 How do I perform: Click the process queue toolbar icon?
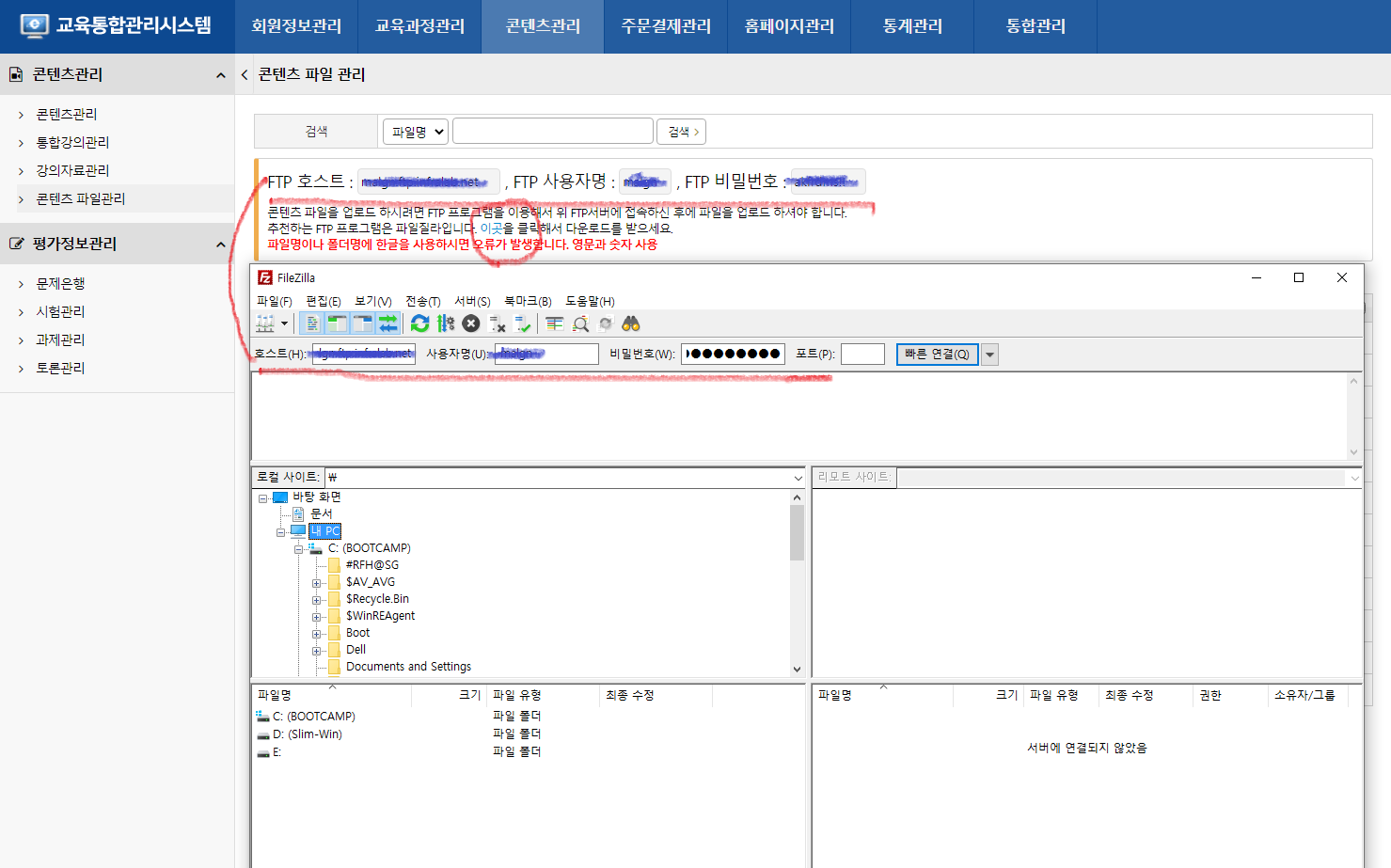tap(446, 324)
